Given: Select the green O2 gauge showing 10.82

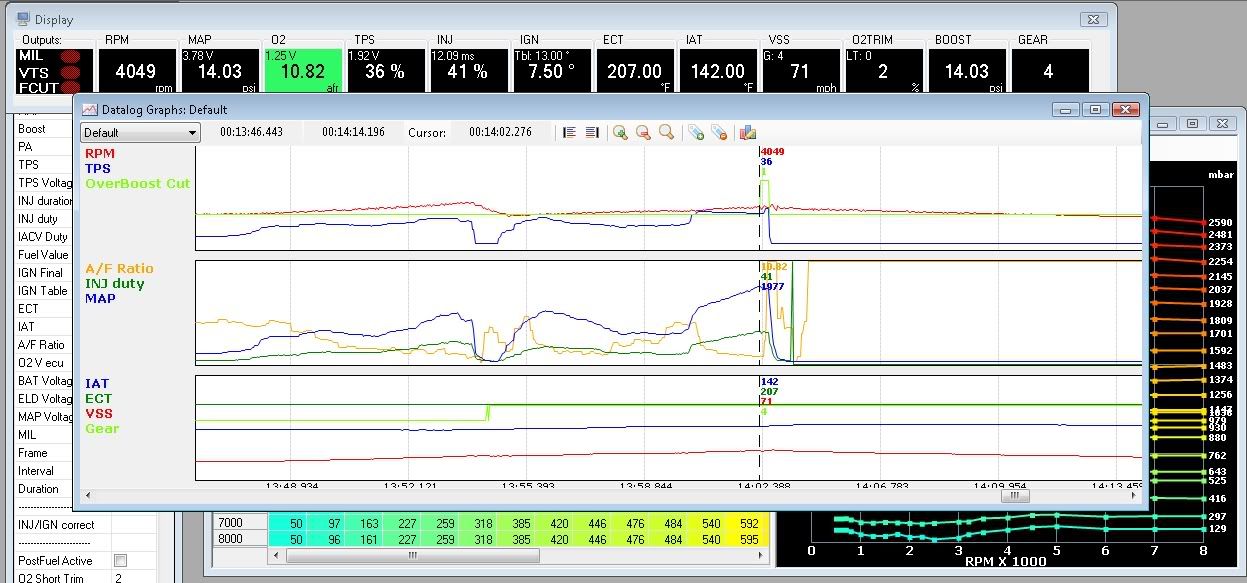Looking at the screenshot, I should point(302,71).
